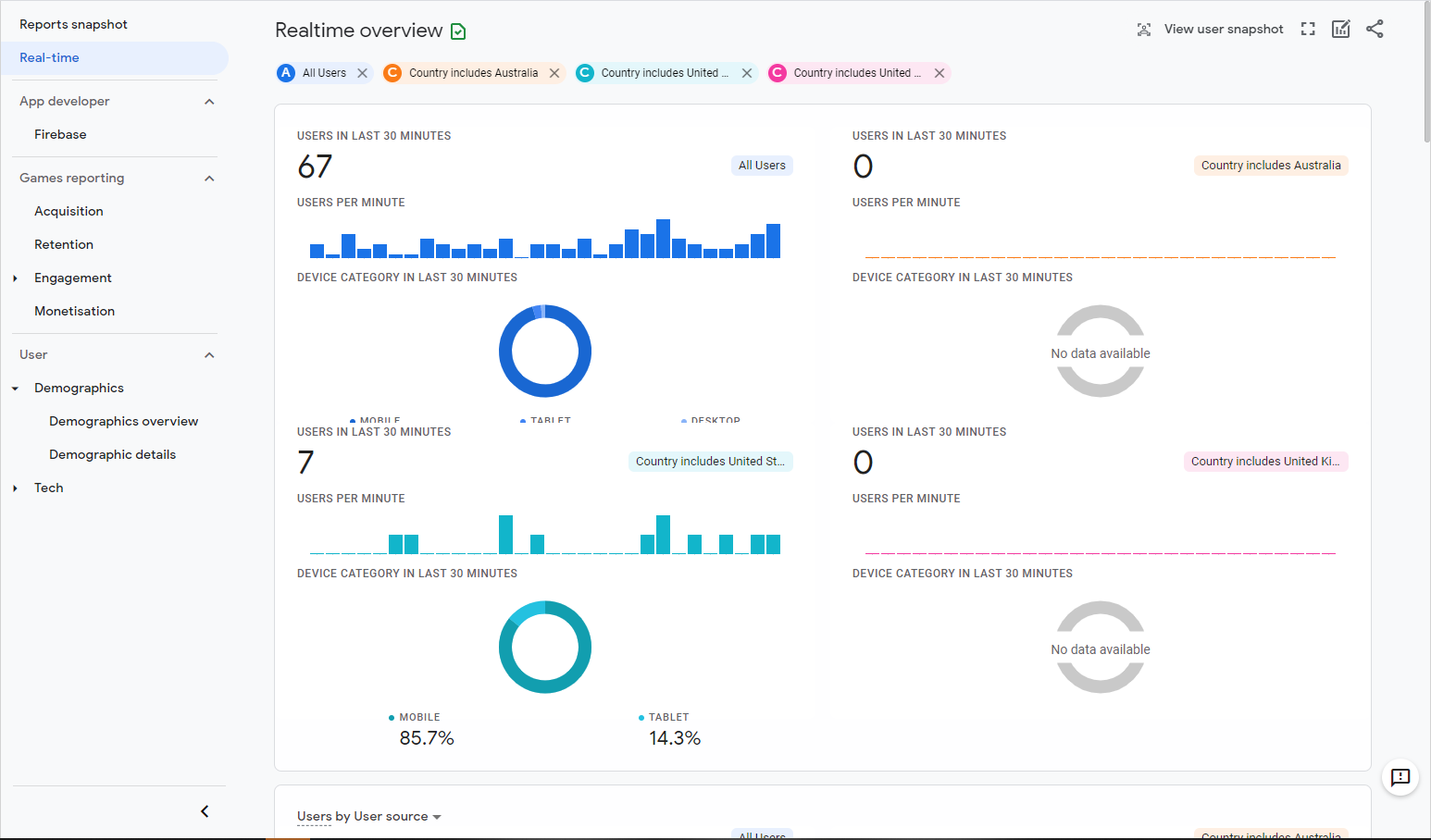
Task: Remove the Country includes Australia comparison
Action: 554,73
